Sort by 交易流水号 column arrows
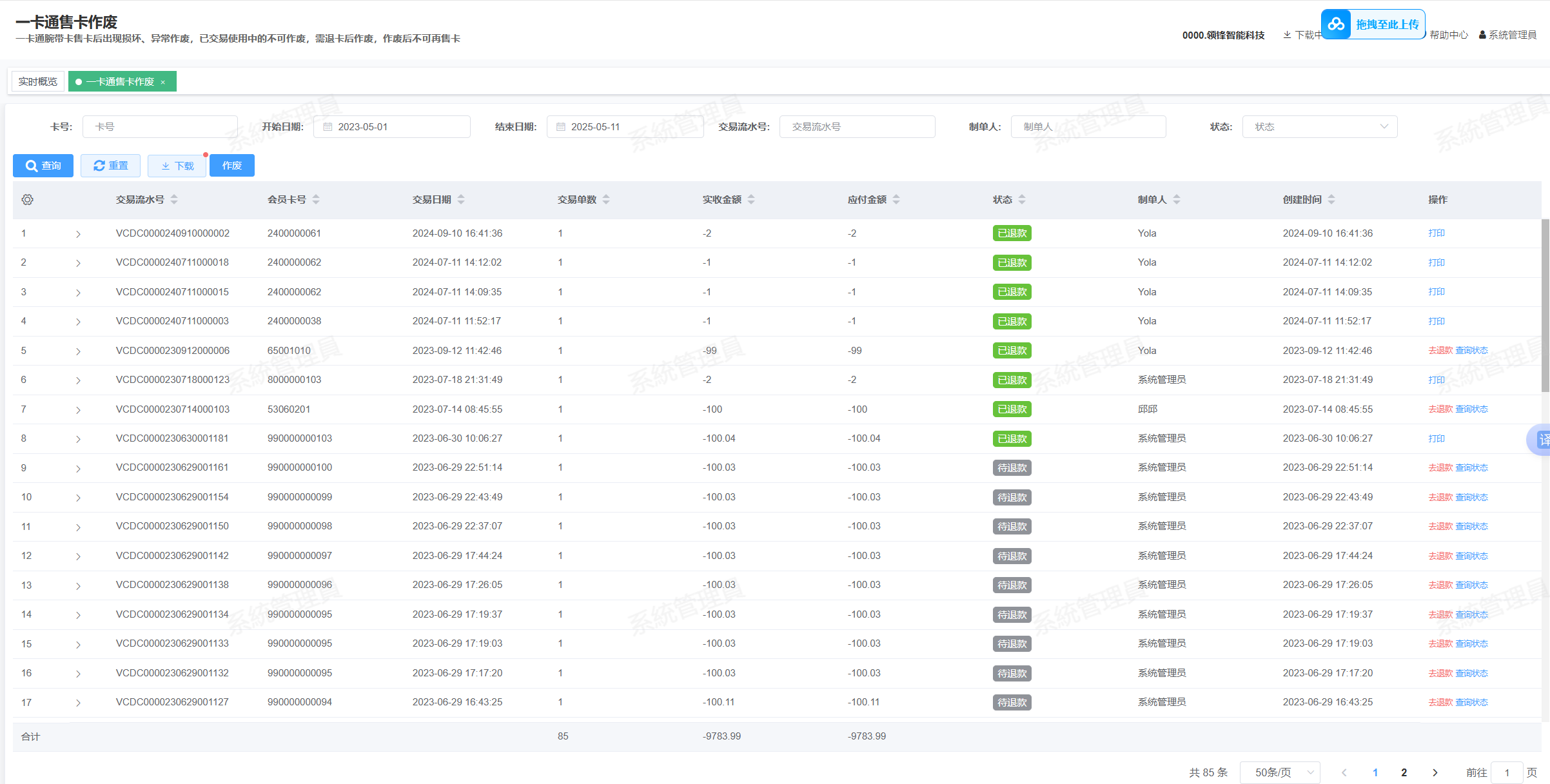1550x784 pixels. [x=174, y=200]
